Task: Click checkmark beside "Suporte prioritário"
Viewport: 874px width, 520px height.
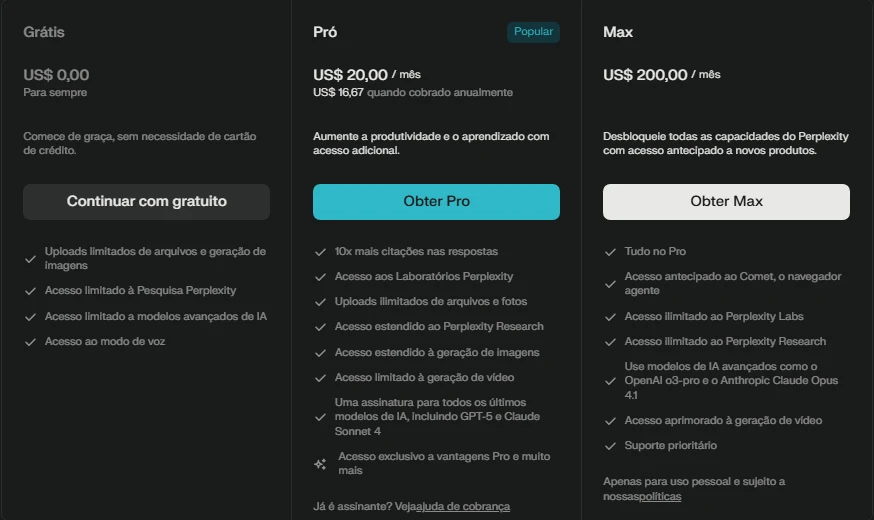Action: pos(610,446)
